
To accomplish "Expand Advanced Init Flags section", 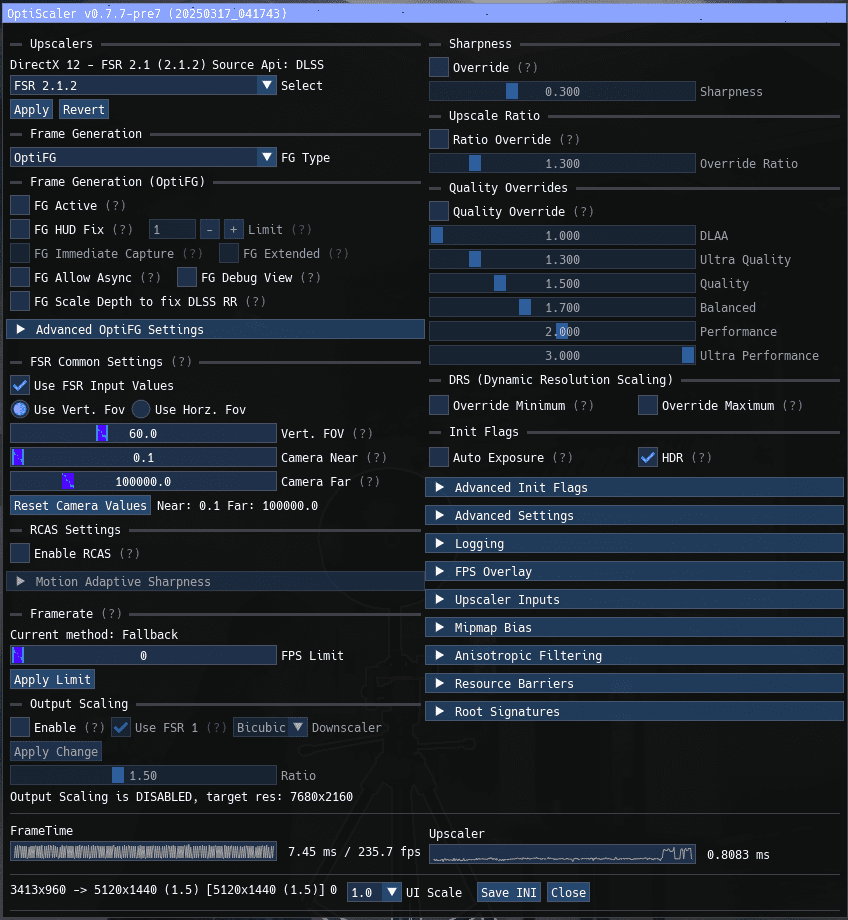I will 634,487.
